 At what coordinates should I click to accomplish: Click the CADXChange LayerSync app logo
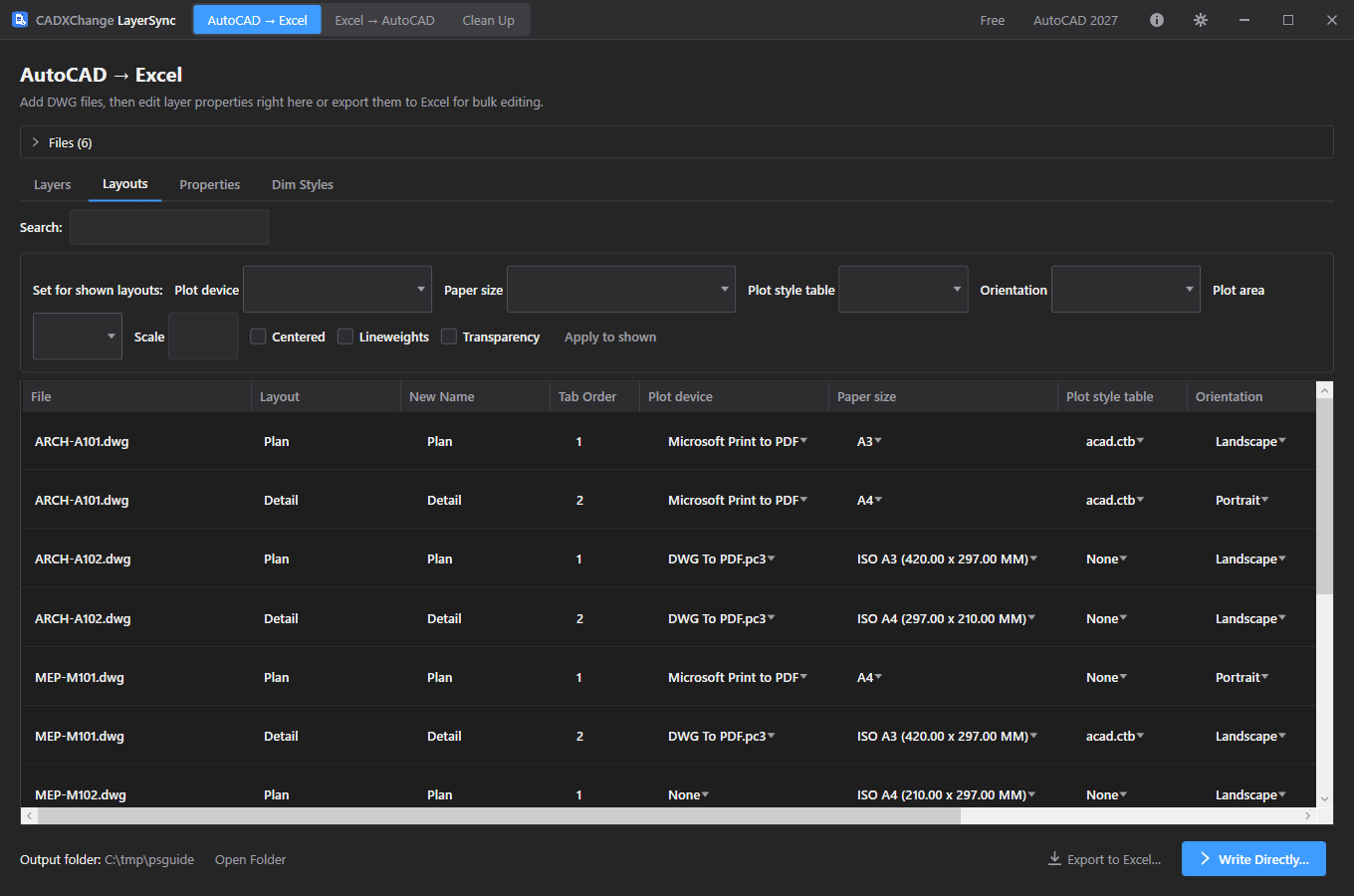click(x=20, y=20)
